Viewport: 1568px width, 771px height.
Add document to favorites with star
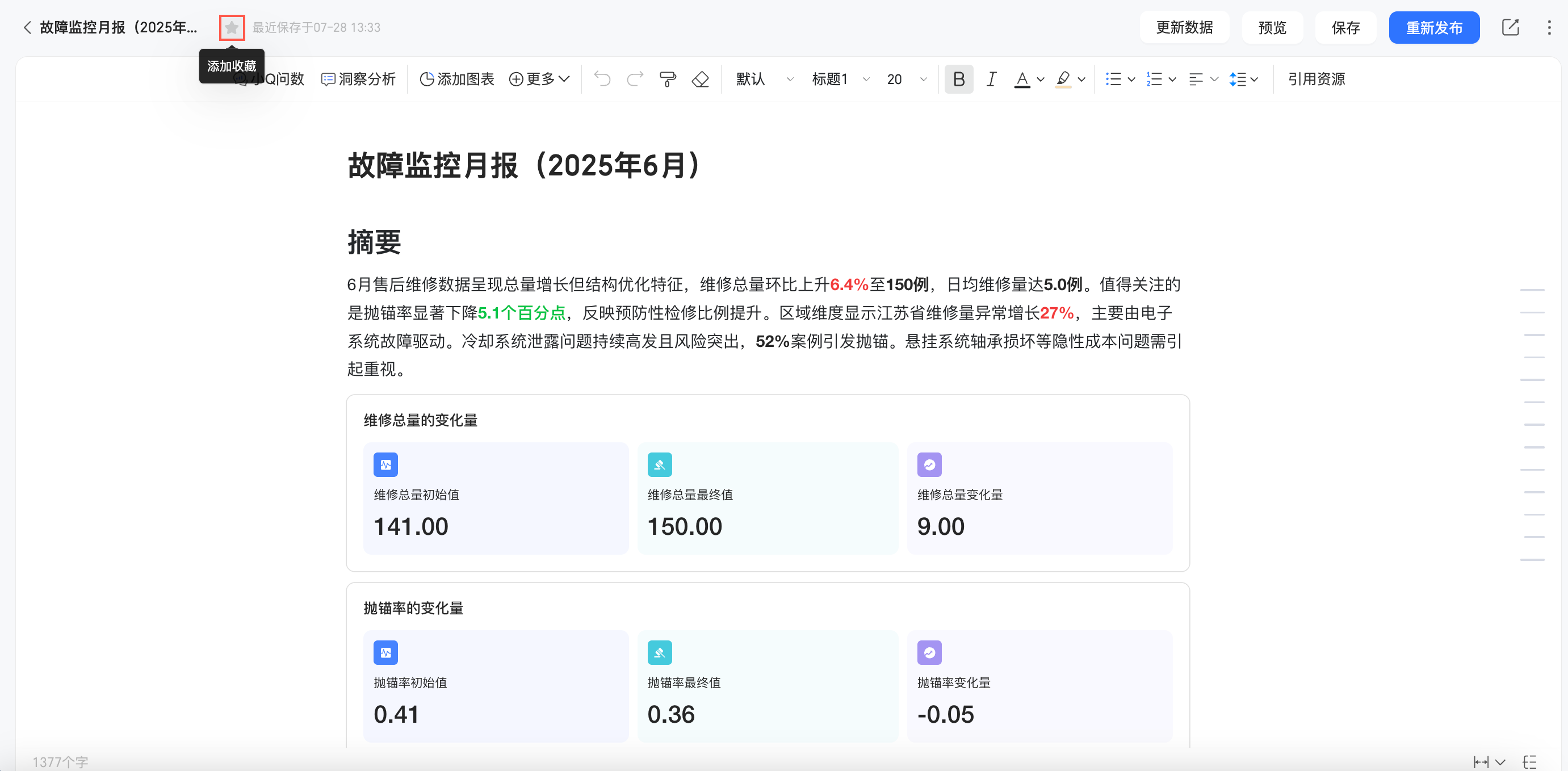pos(231,27)
